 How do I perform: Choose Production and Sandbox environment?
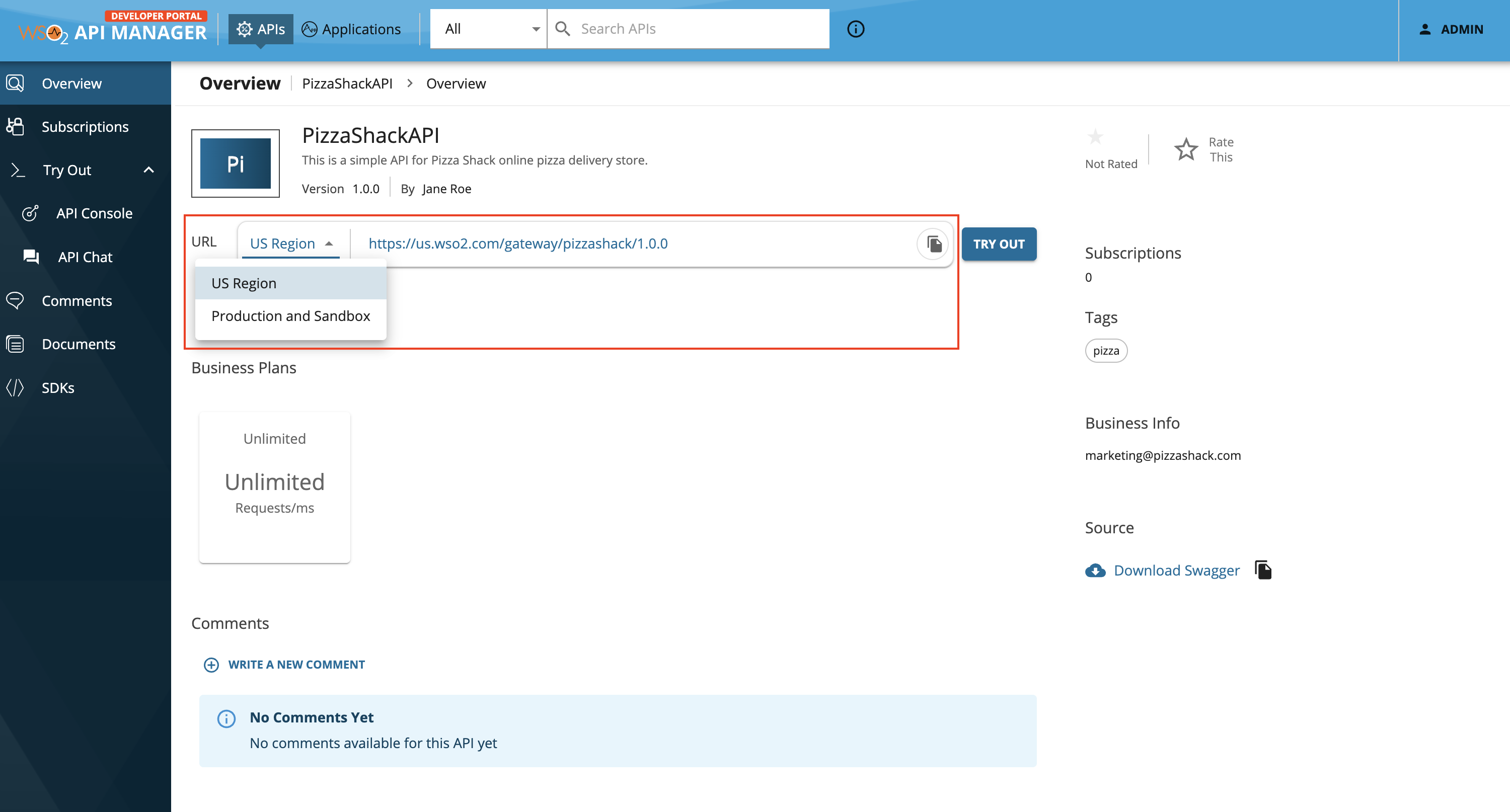291,316
